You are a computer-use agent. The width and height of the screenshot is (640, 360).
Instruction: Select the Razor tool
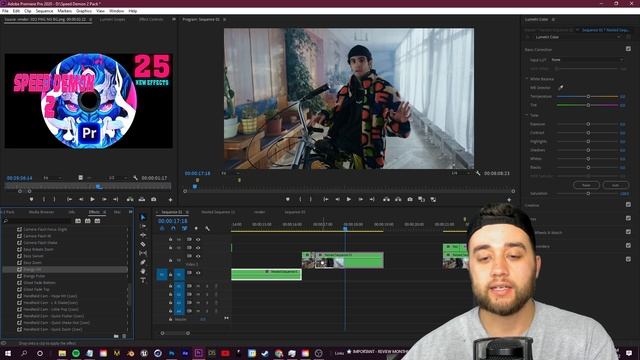click(143, 244)
